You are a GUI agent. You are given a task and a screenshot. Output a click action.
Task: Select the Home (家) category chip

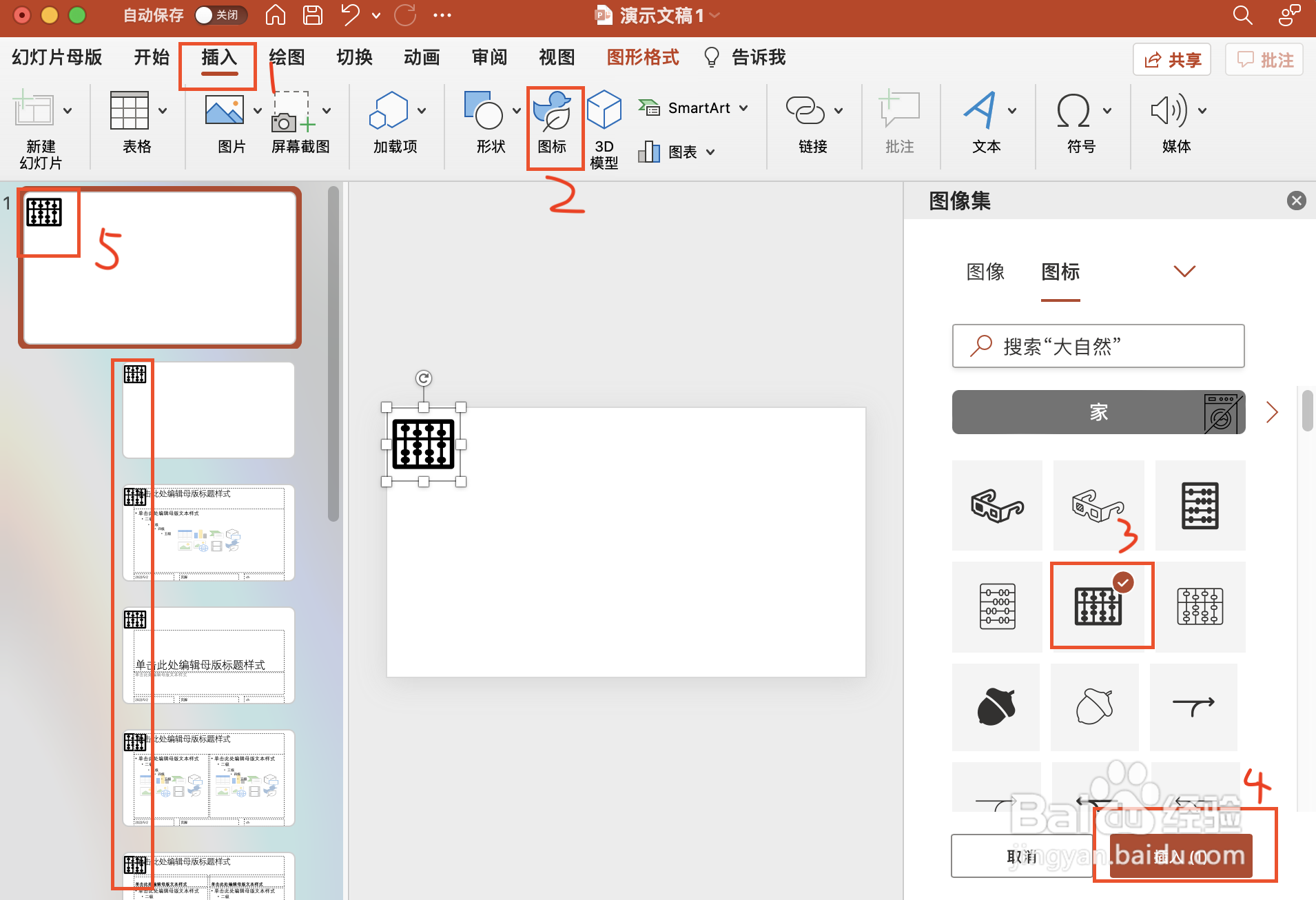click(x=1098, y=412)
